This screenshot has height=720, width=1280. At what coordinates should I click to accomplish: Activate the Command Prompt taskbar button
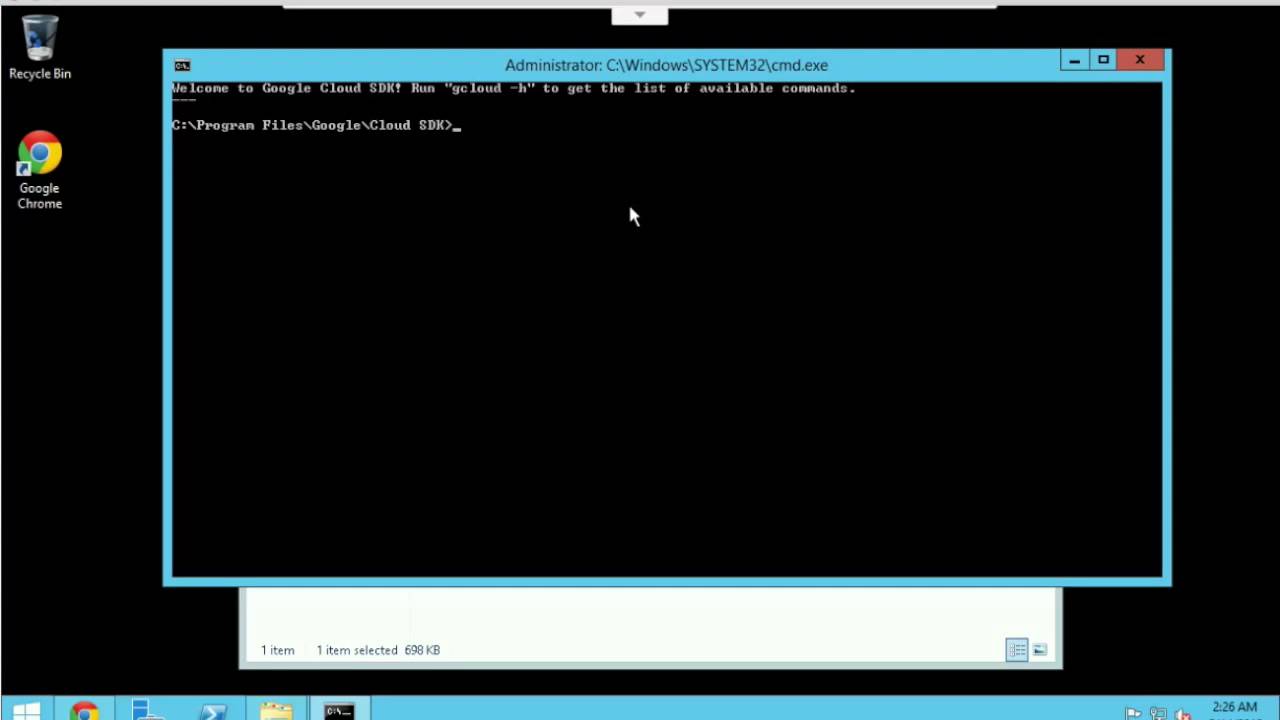(340, 711)
